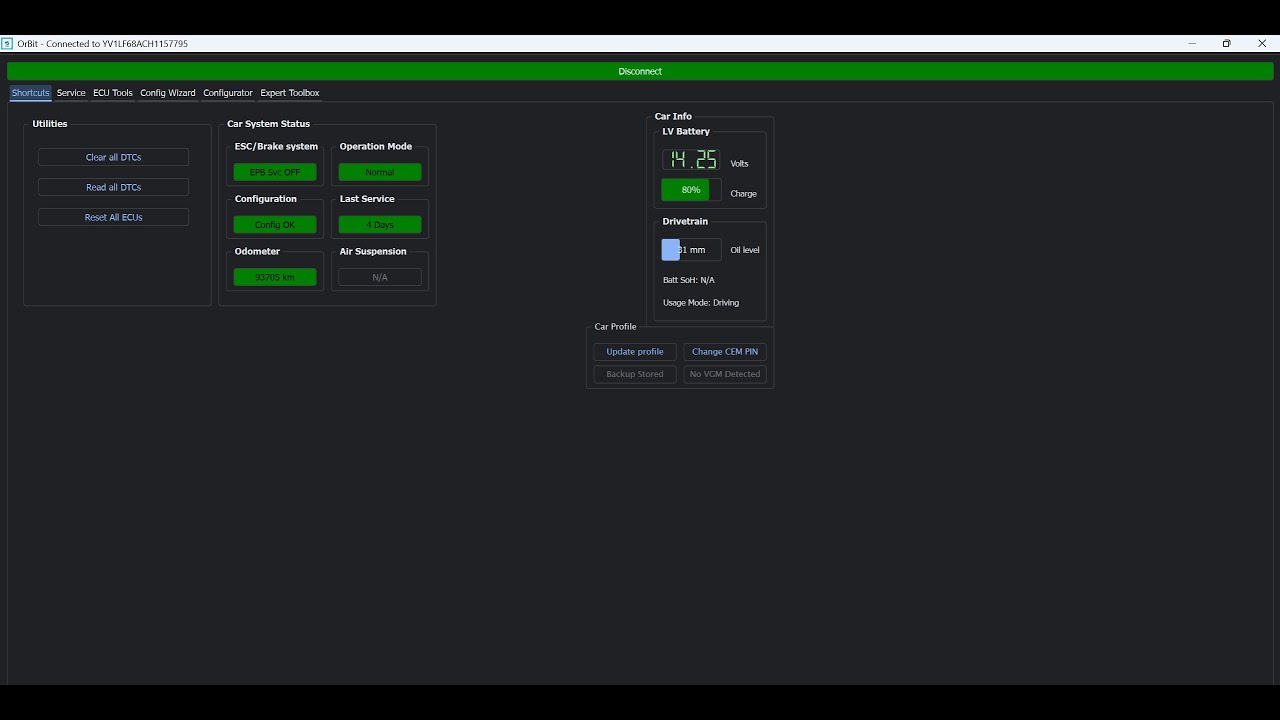Click the 14.25 volts digital display
This screenshot has width=1280, height=720.
pos(692,160)
